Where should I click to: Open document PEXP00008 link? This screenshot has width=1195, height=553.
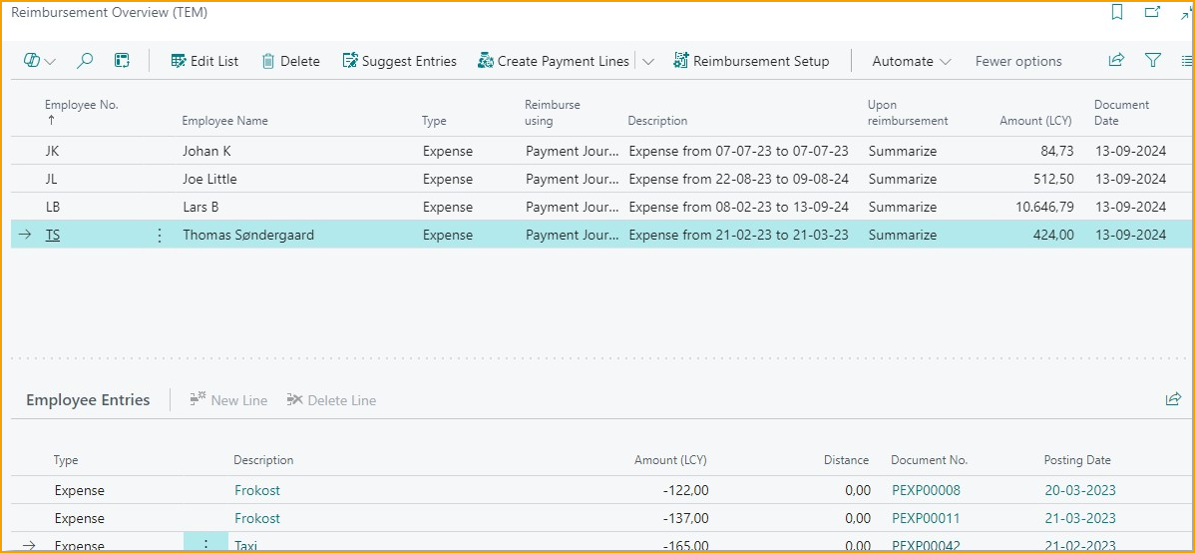pos(925,490)
